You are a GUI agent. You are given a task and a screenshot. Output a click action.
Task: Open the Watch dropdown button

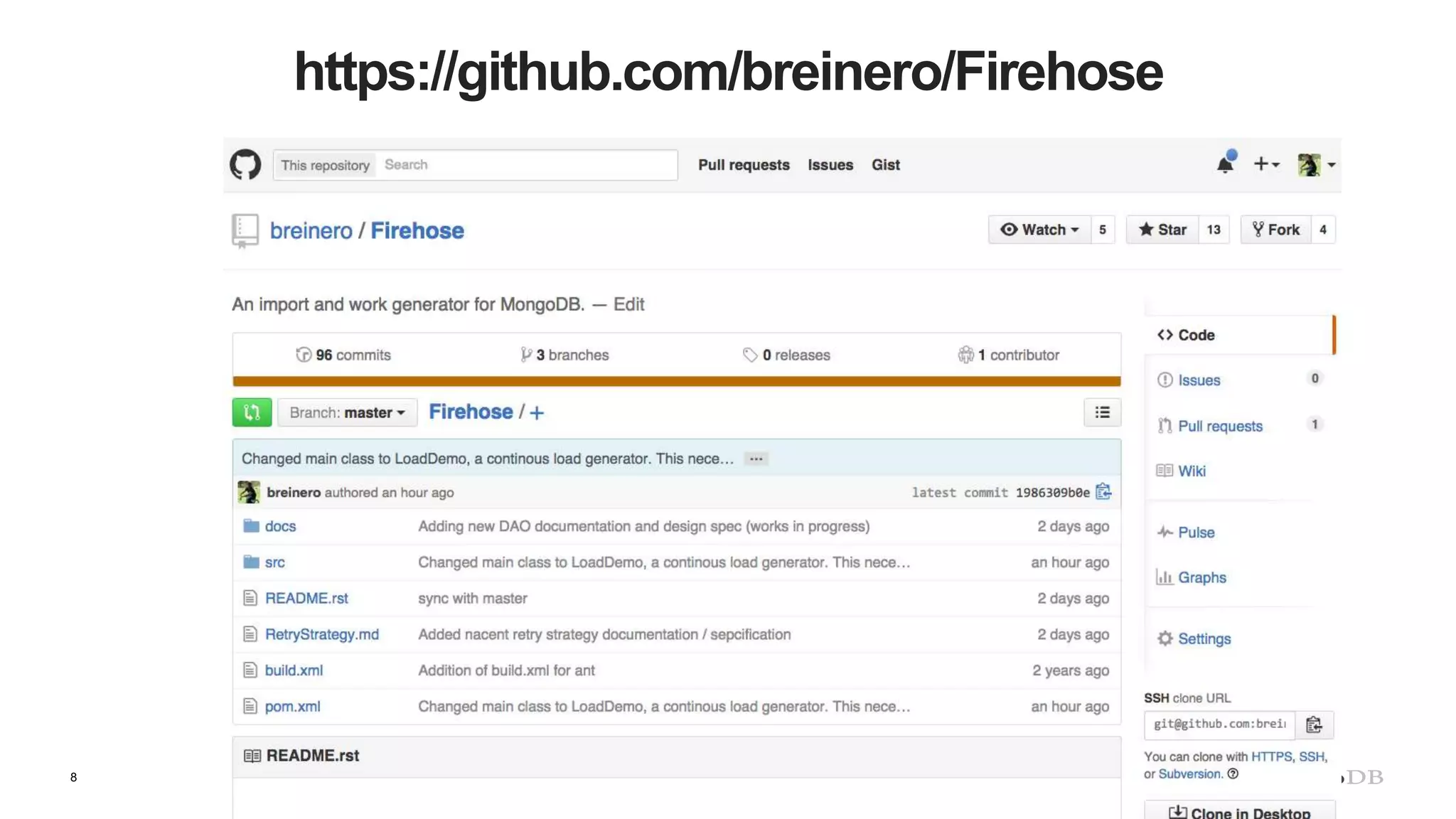pyautogui.click(x=1039, y=230)
